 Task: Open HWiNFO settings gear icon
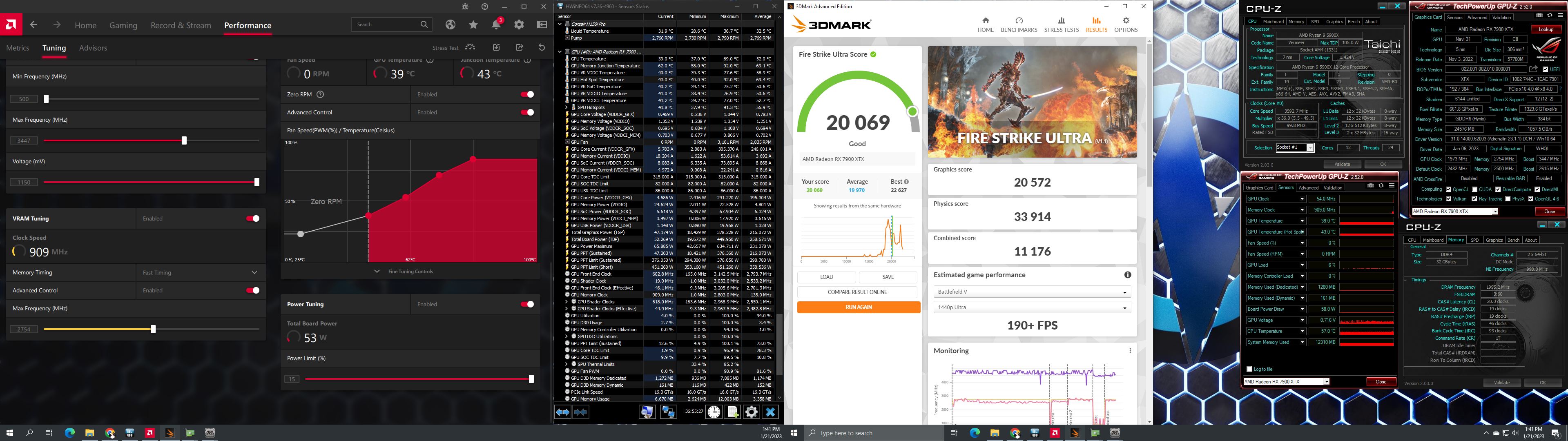[751, 412]
